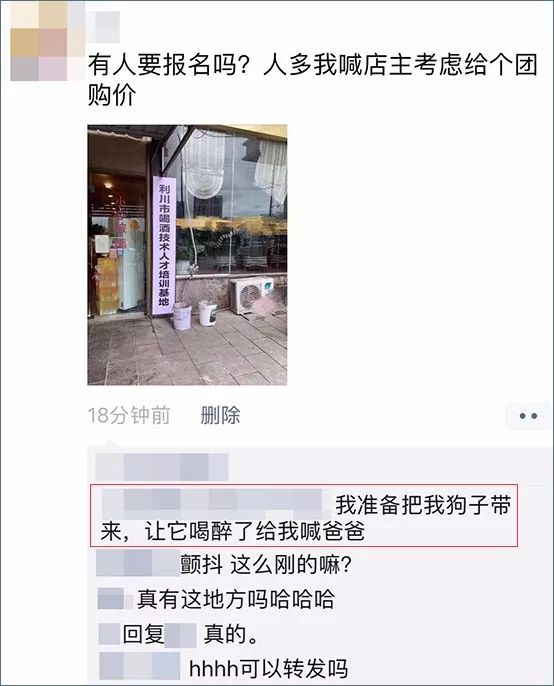
Task: Tap the comment hhhh可以转发吗
Action: 268,668
